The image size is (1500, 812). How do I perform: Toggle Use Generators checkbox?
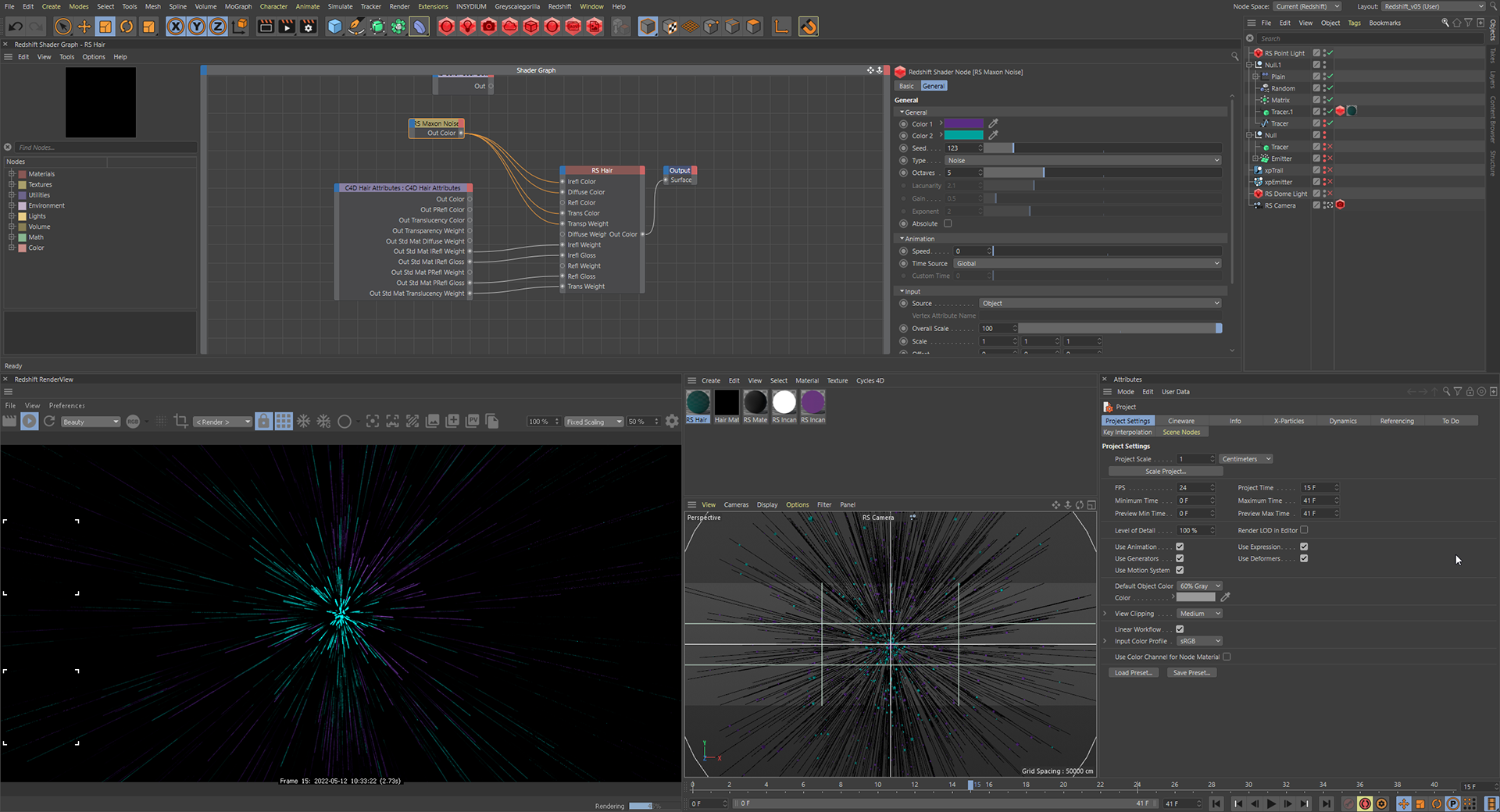click(1180, 558)
